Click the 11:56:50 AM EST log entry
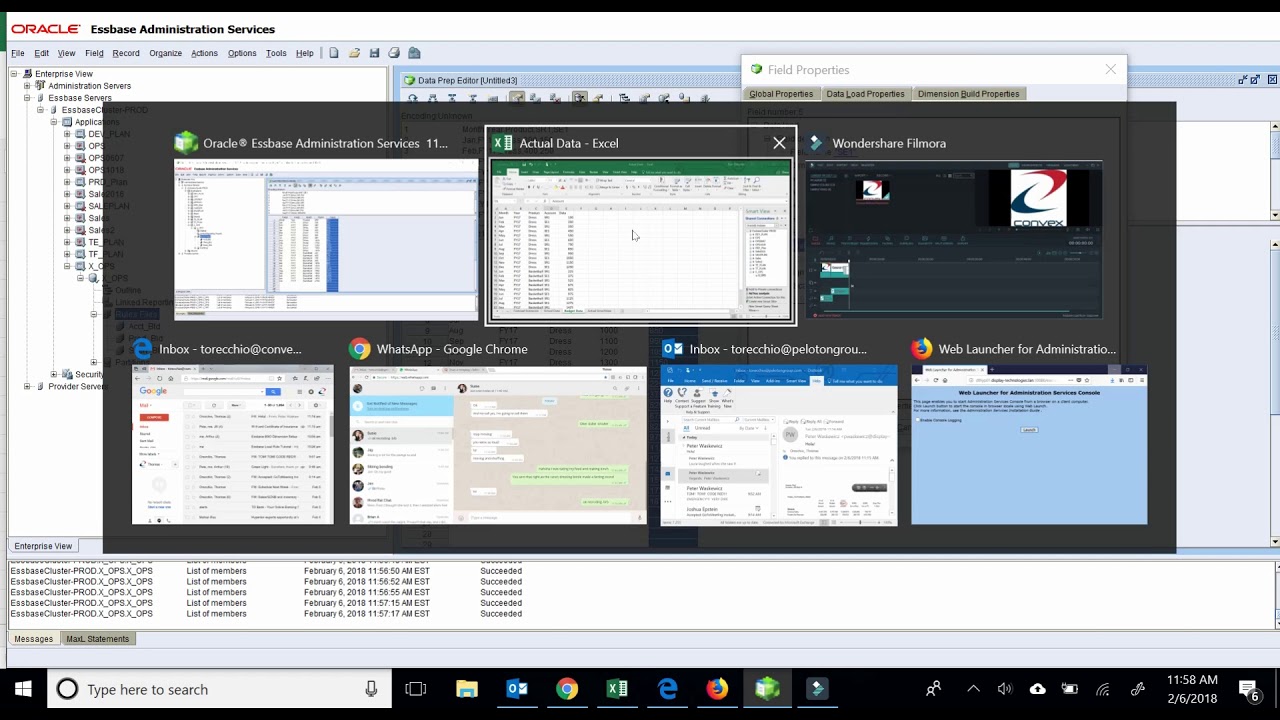Viewport: 1280px width, 720px height. 367,570
